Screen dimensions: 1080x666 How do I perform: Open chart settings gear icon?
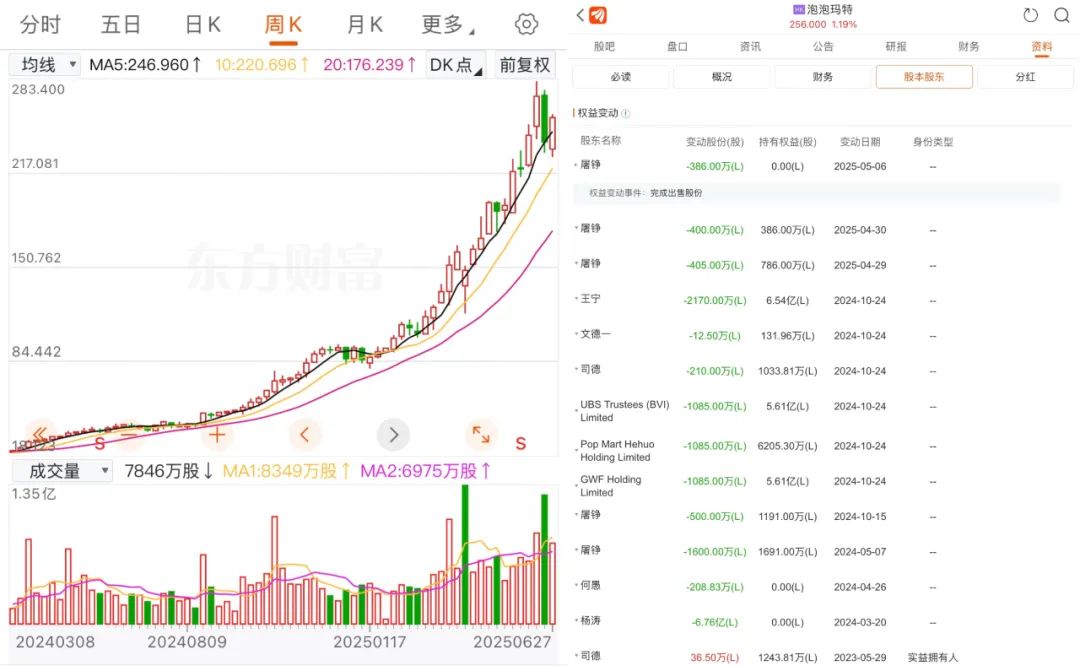click(x=526, y=24)
